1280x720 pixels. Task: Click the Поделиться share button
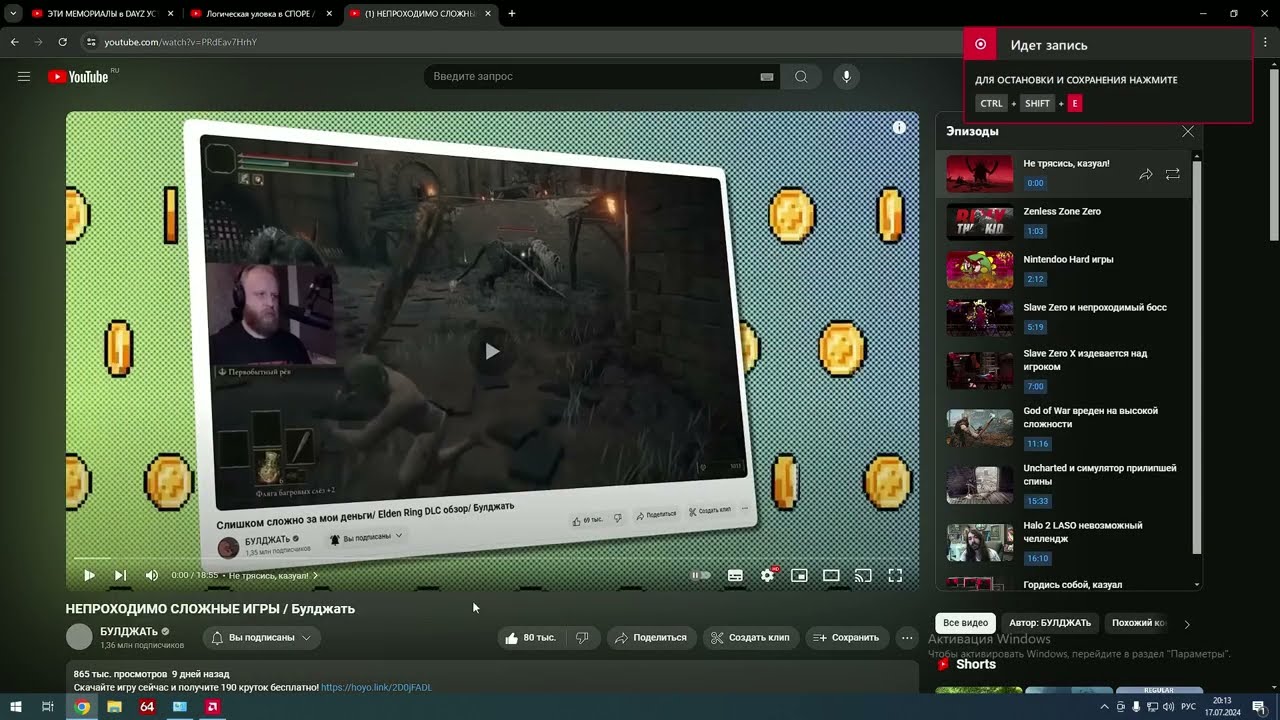(x=651, y=638)
